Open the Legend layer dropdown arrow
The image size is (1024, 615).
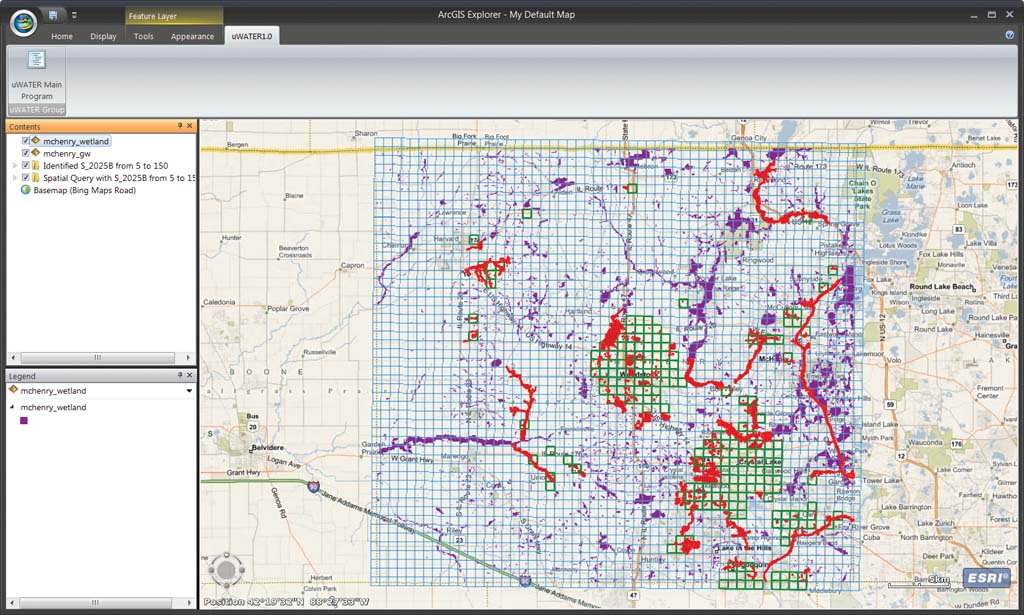pos(189,390)
